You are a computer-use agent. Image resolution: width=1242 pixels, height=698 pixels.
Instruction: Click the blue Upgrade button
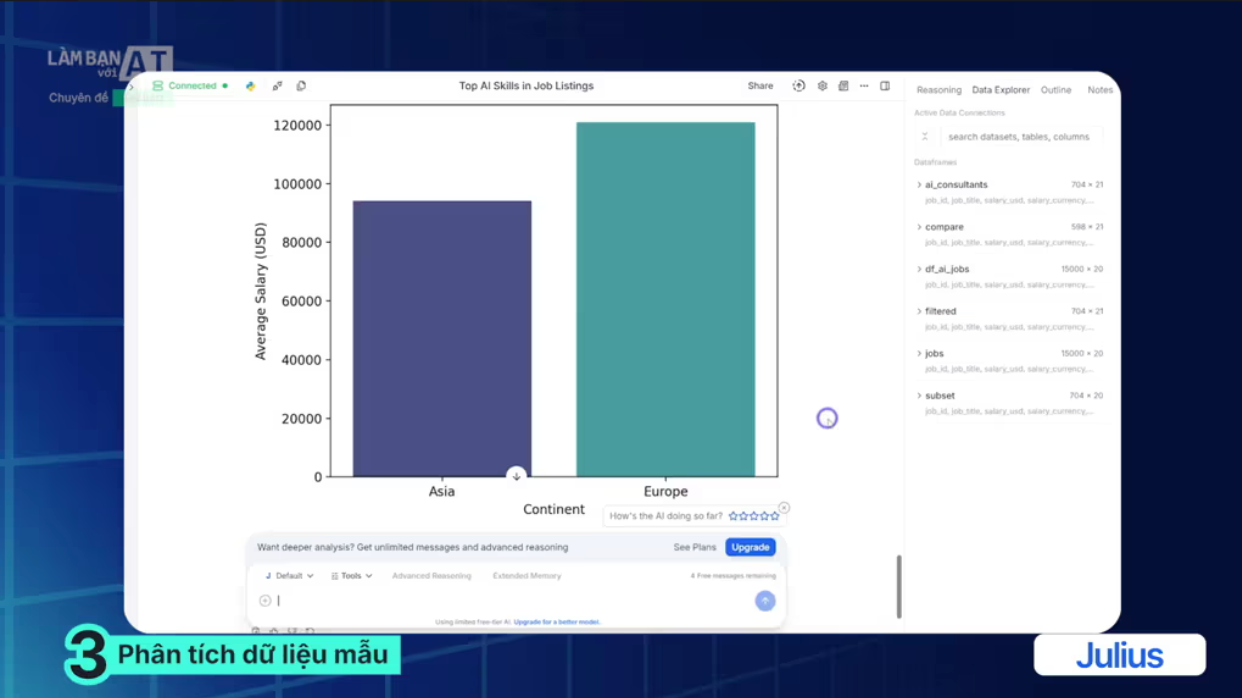click(x=750, y=548)
